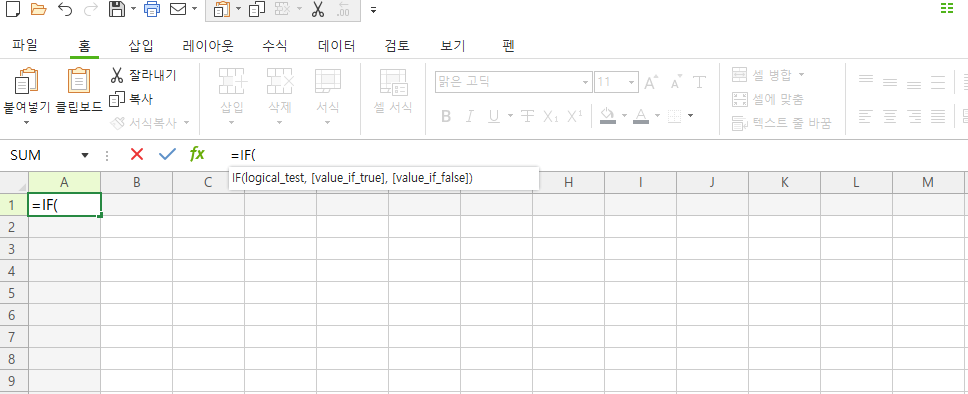This screenshot has height=394, width=968.
Task: Create a new blank document
Action: tap(12, 9)
